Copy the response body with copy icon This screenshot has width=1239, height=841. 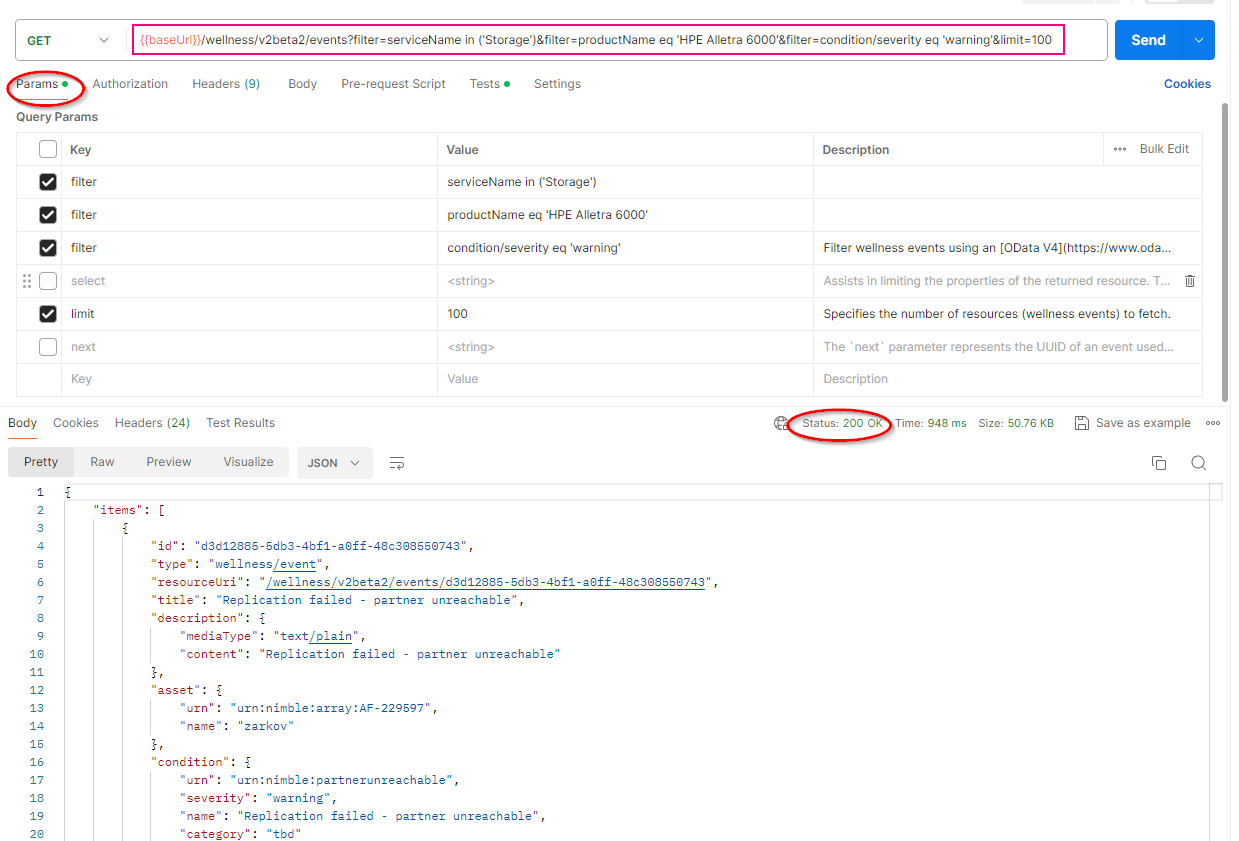click(1159, 463)
